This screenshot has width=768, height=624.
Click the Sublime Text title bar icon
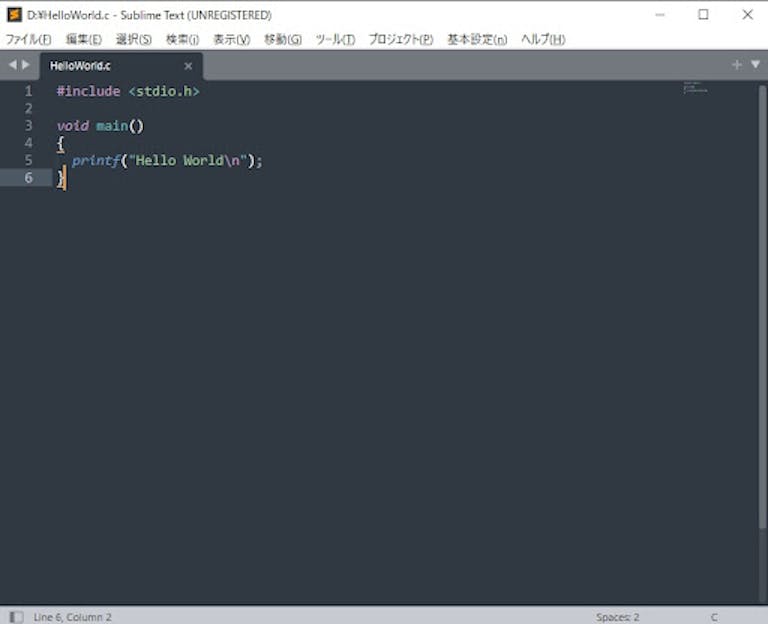[x=14, y=15]
